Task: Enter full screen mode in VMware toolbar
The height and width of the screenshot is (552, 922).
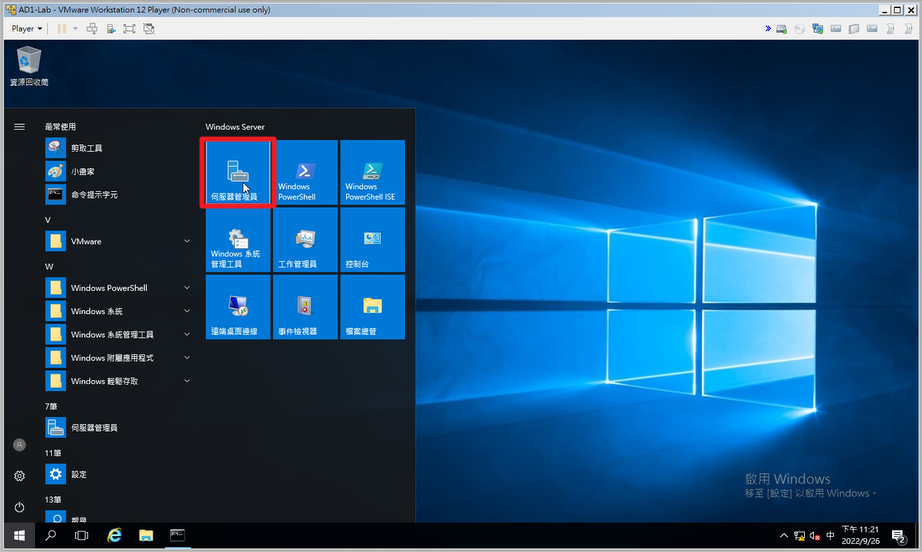Action: [x=129, y=29]
